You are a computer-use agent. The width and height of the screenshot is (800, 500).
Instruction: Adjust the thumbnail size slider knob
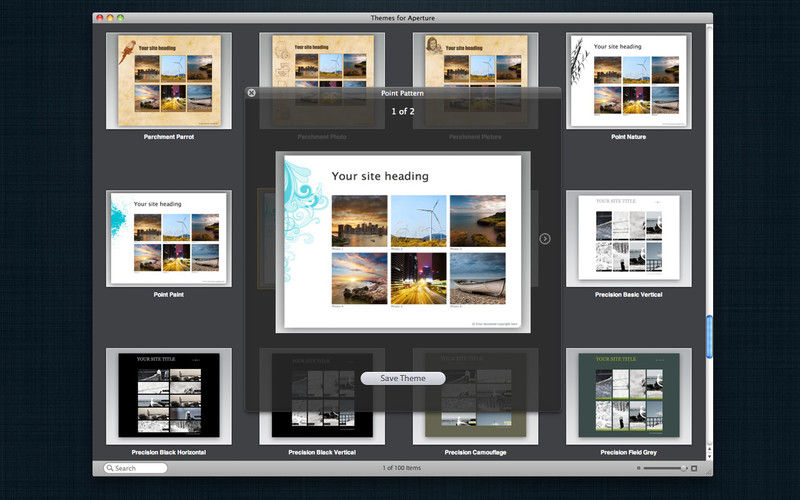684,468
